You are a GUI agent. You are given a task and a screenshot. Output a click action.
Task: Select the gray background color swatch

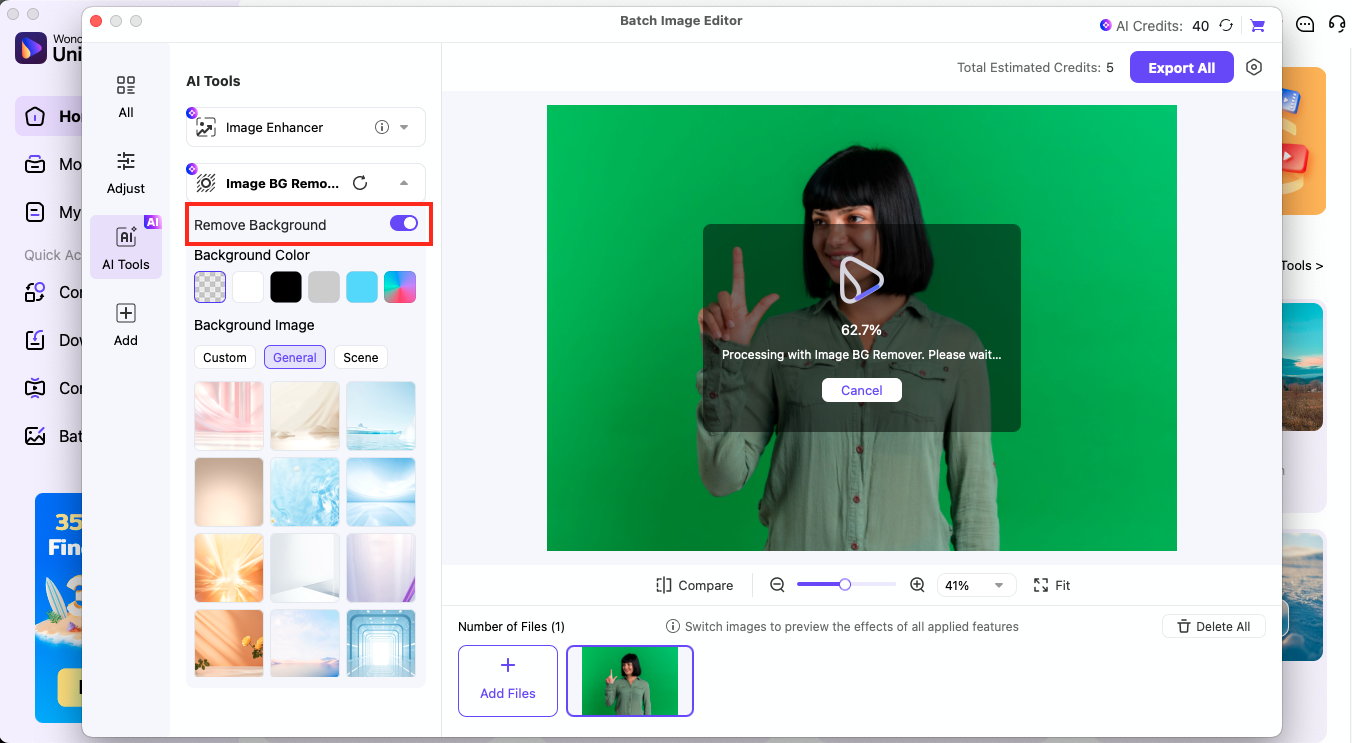click(324, 287)
